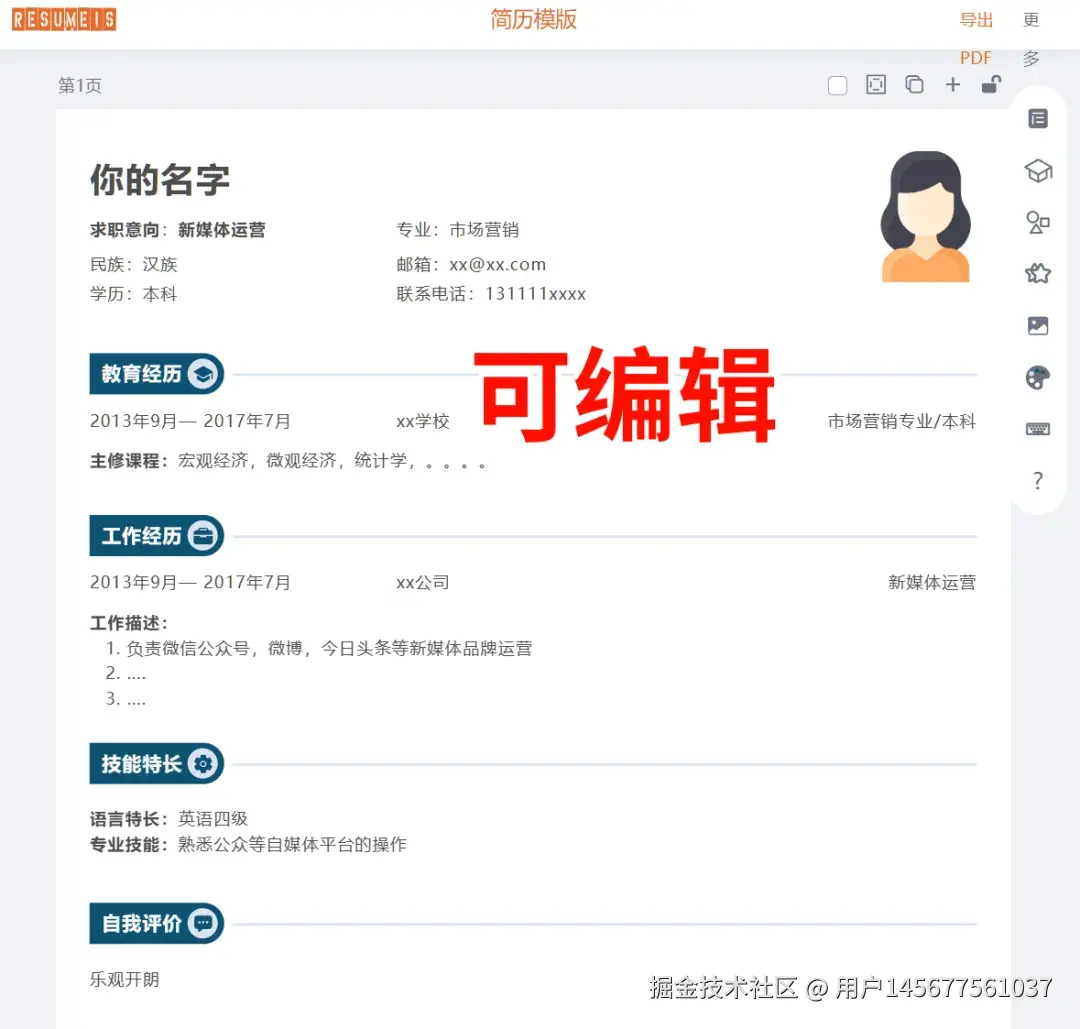Click the image insert icon in sidebar
The image size is (1080, 1029).
click(1037, 325)
